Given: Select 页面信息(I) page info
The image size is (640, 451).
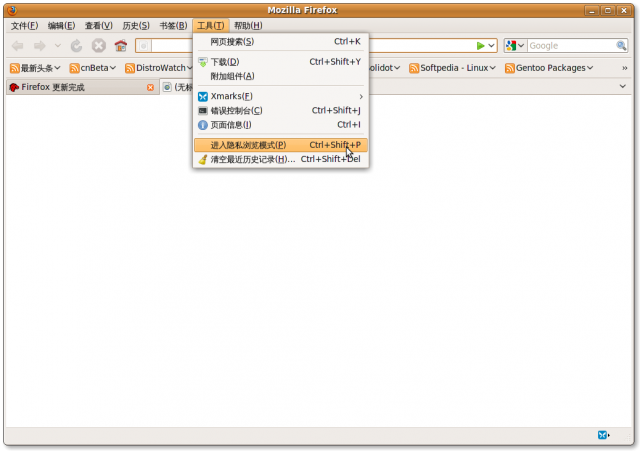Looking at the screenshot, I should 281,125.
